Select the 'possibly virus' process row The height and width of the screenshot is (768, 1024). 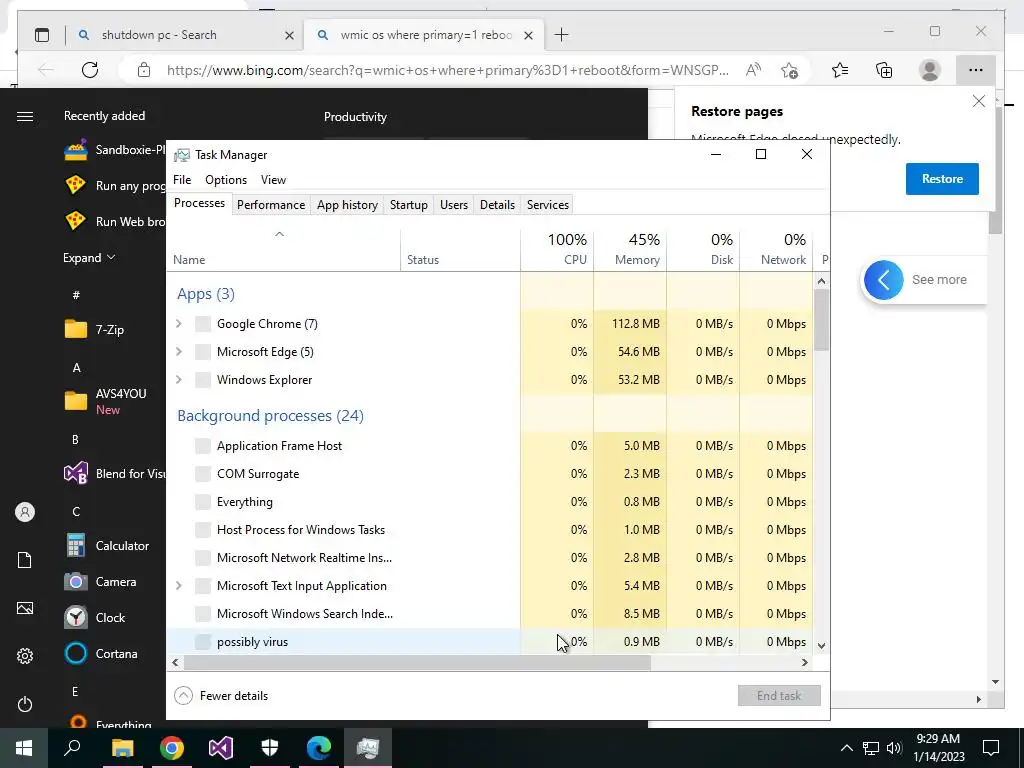click(x=490, y=642)
